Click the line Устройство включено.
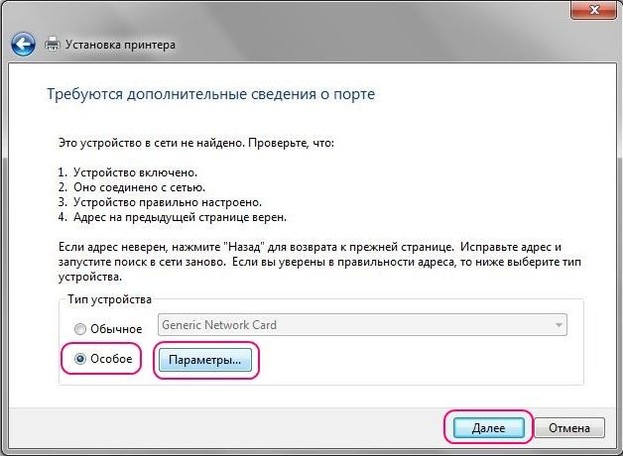This screenshot has height=456, width=623. click(135, 173)
